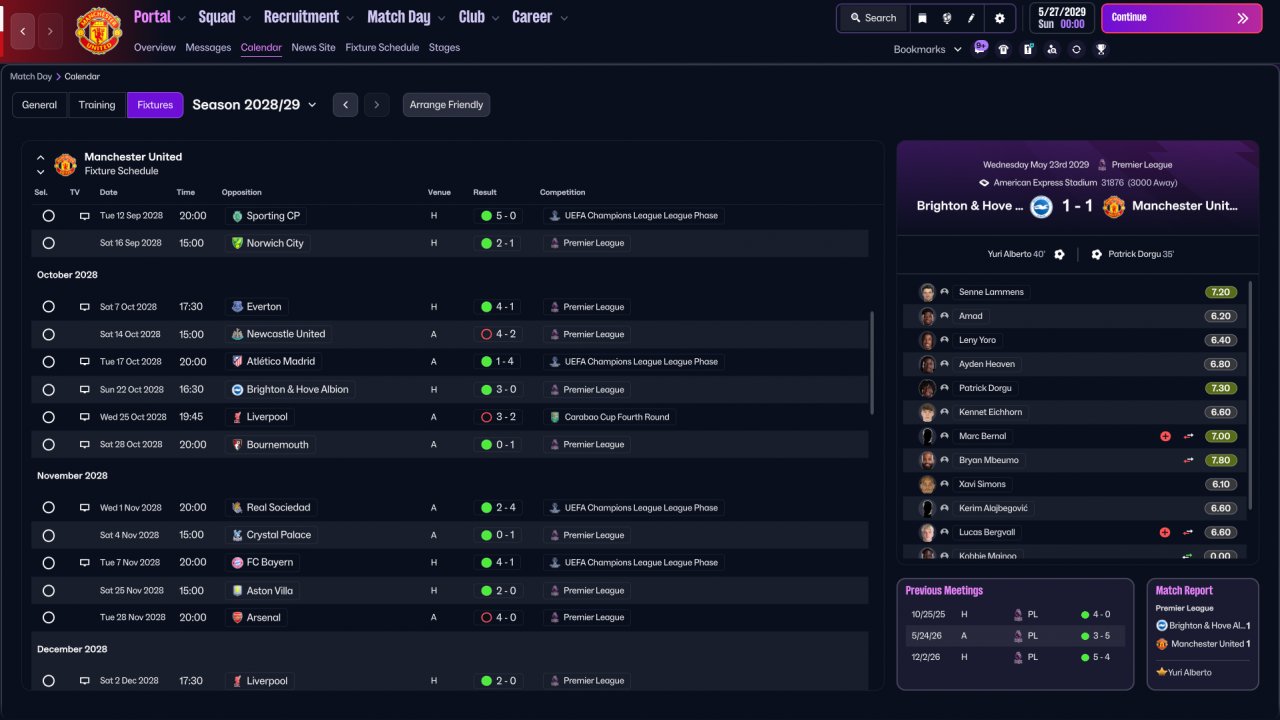
Task: Open the 9+ notifications message icon
Action: pyautogui.click(x=981, y=47)
